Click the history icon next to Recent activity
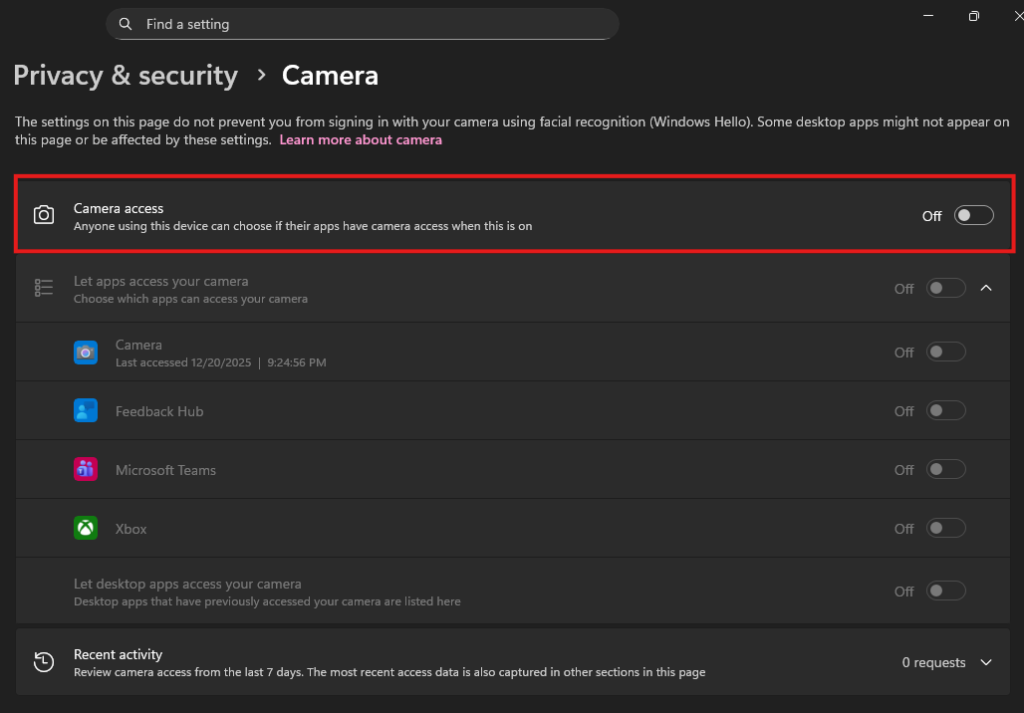This screenshot has width=1024, height=713. point(43,662)
